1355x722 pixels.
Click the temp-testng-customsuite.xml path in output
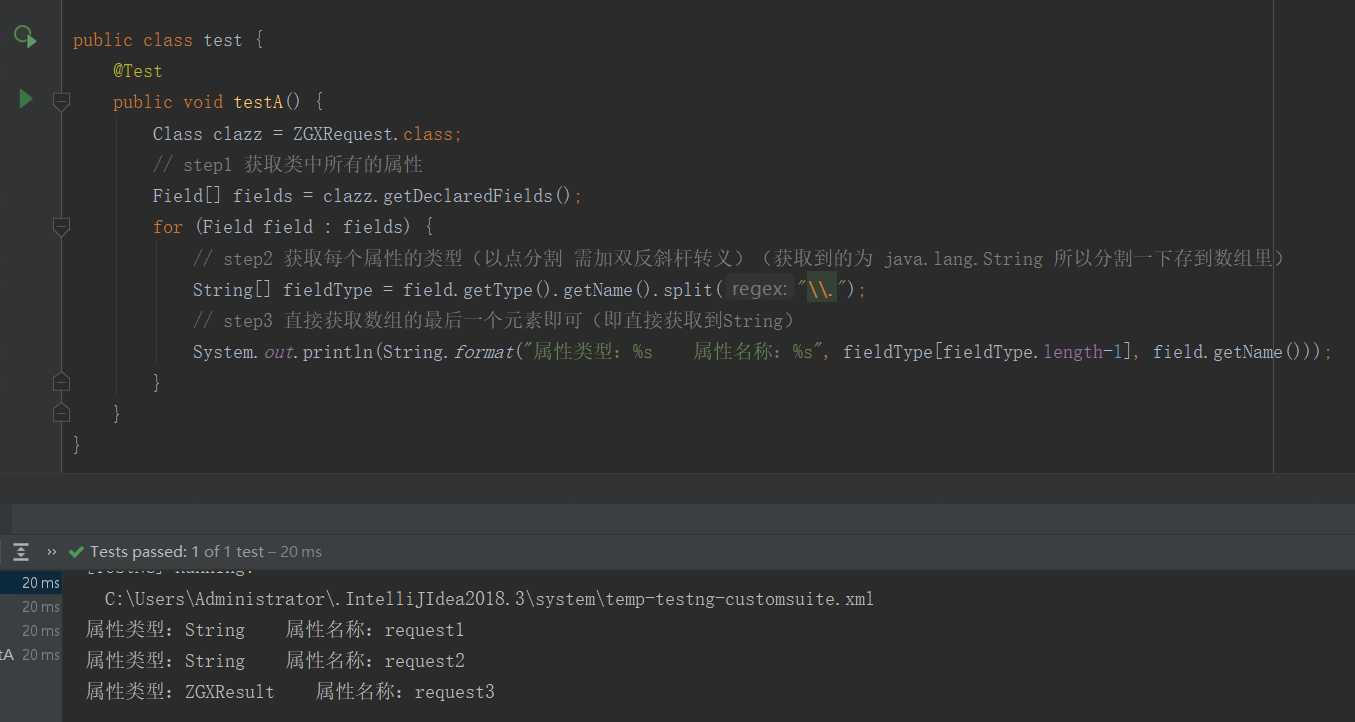click(x=489, y=599)
